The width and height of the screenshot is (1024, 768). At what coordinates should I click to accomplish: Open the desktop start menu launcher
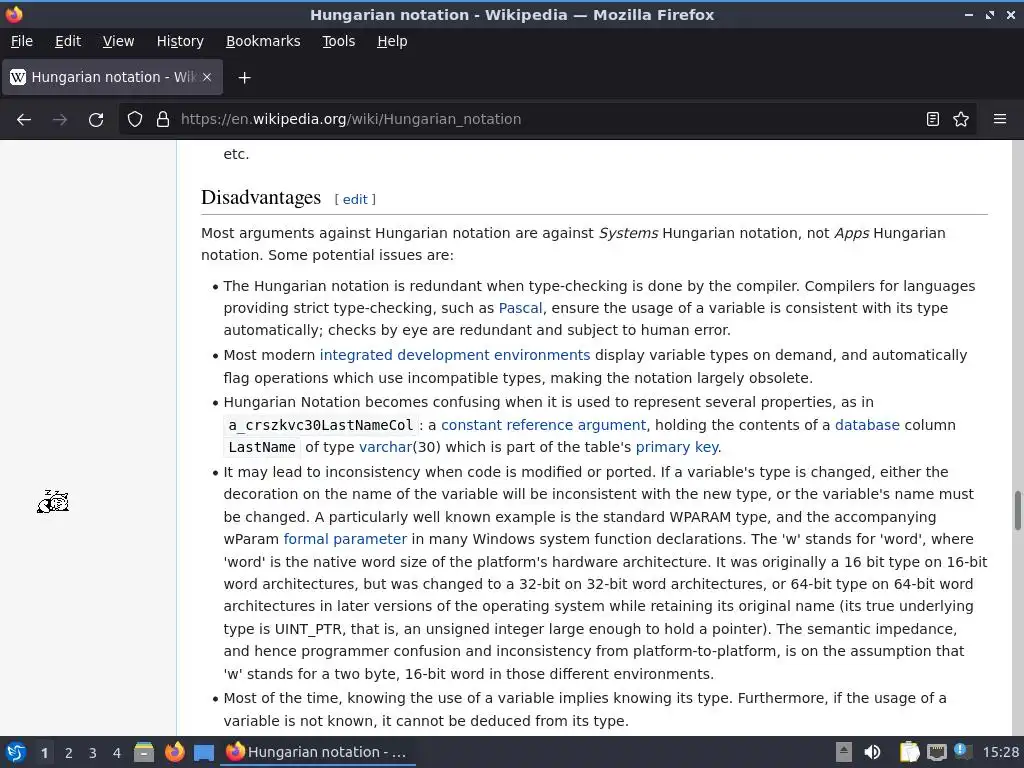point(16,752)
